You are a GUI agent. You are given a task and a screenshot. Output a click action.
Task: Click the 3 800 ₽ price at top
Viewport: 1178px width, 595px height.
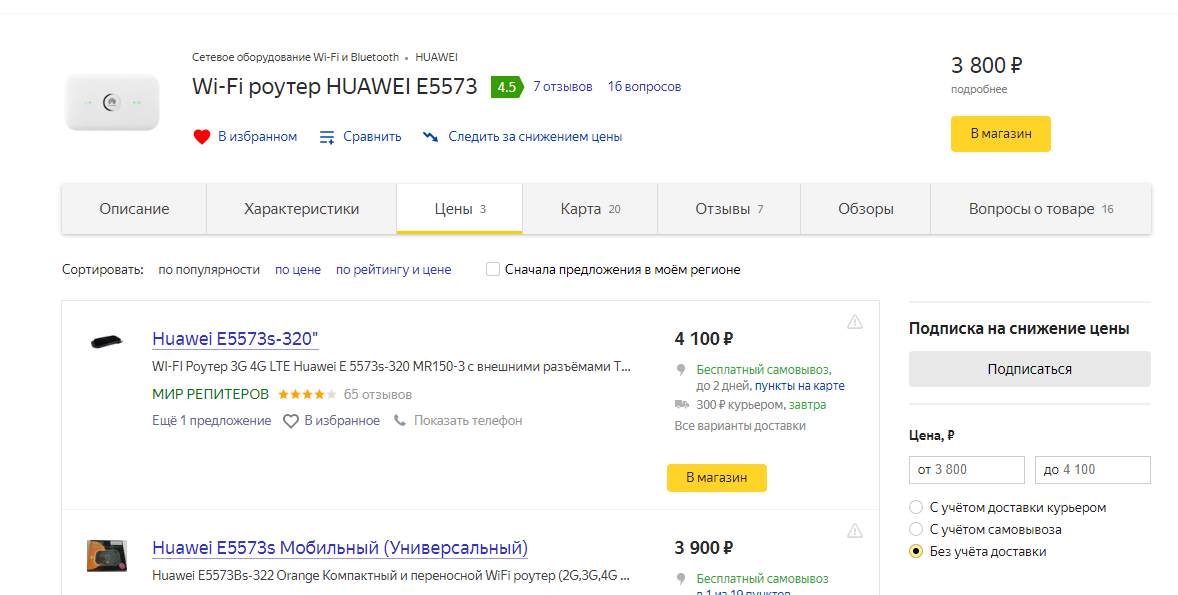coord(986,66)
